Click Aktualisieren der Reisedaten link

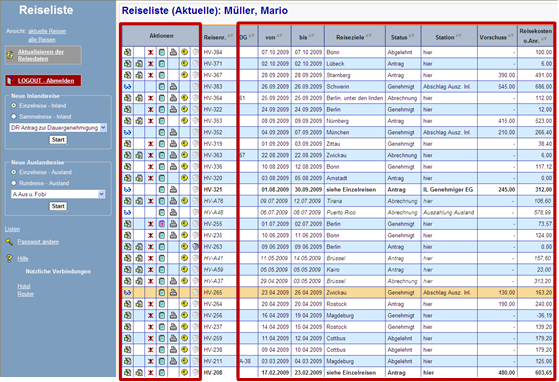pyautogui.click(x=41, y=55)
